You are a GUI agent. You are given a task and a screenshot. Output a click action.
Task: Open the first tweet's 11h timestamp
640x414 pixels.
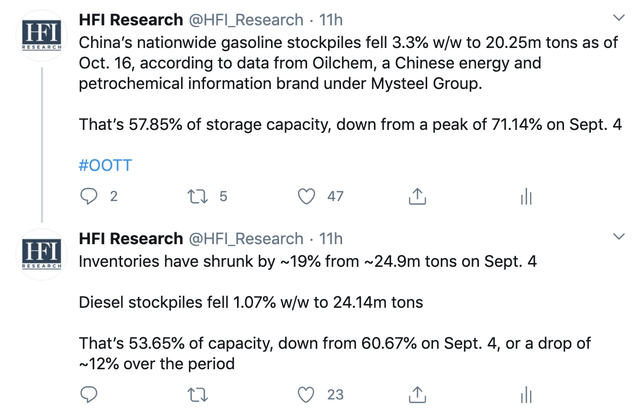coord(331,20)
